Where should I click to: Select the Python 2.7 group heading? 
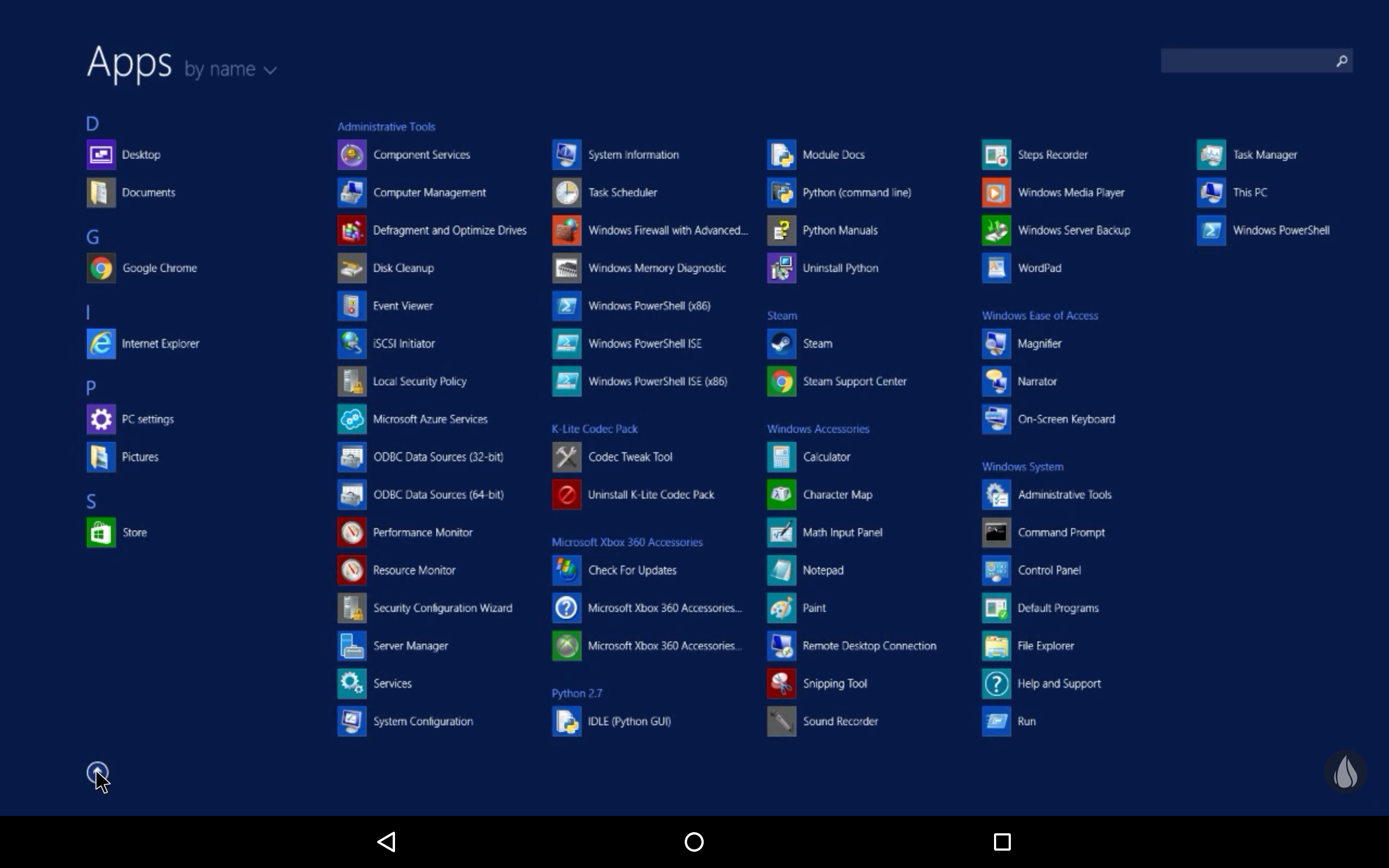pos(577,693)
